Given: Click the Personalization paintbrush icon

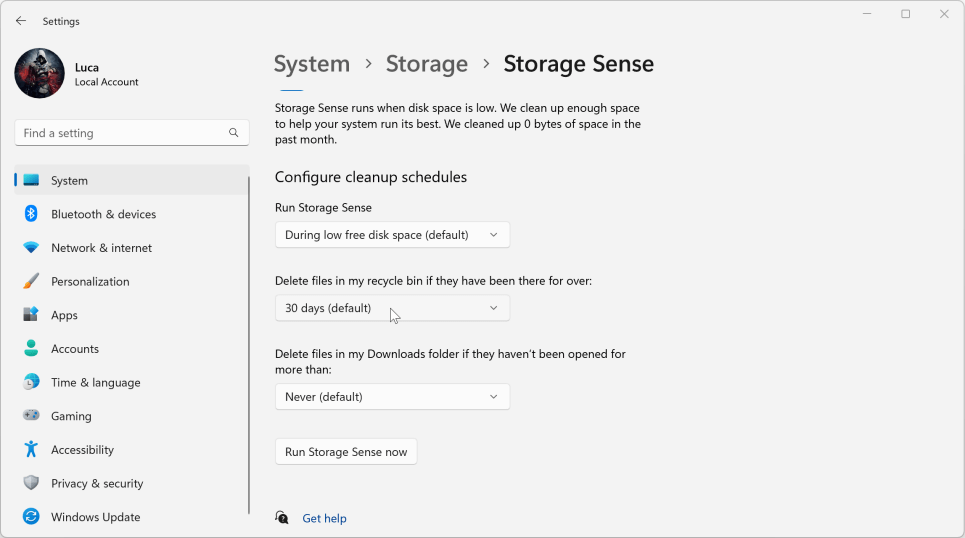Looking at the screenshot, I should coord(31,282).
